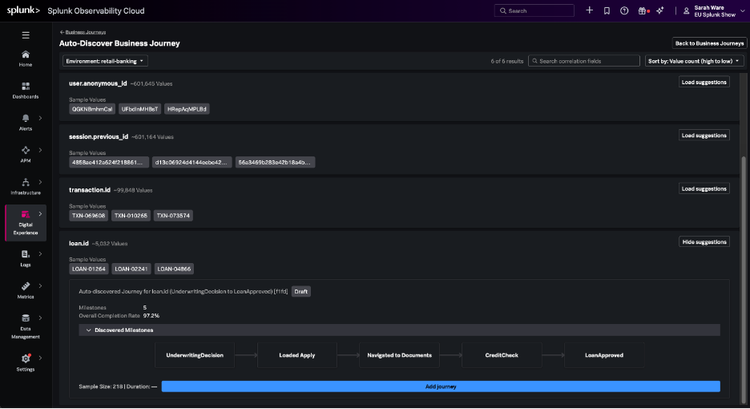Click the Add journey button
Viewport: 750px width, 409px height.
pos(441,387)
